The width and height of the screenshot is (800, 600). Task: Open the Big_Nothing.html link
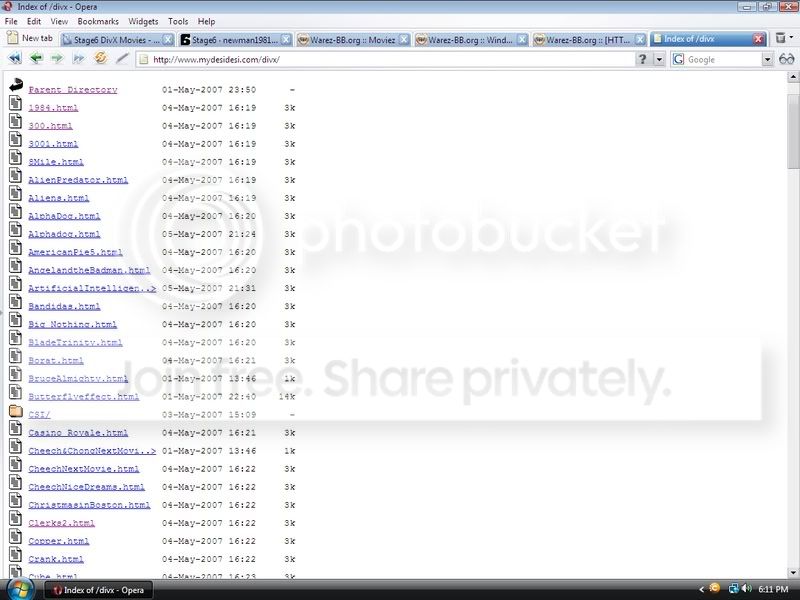tap(72, 324)
